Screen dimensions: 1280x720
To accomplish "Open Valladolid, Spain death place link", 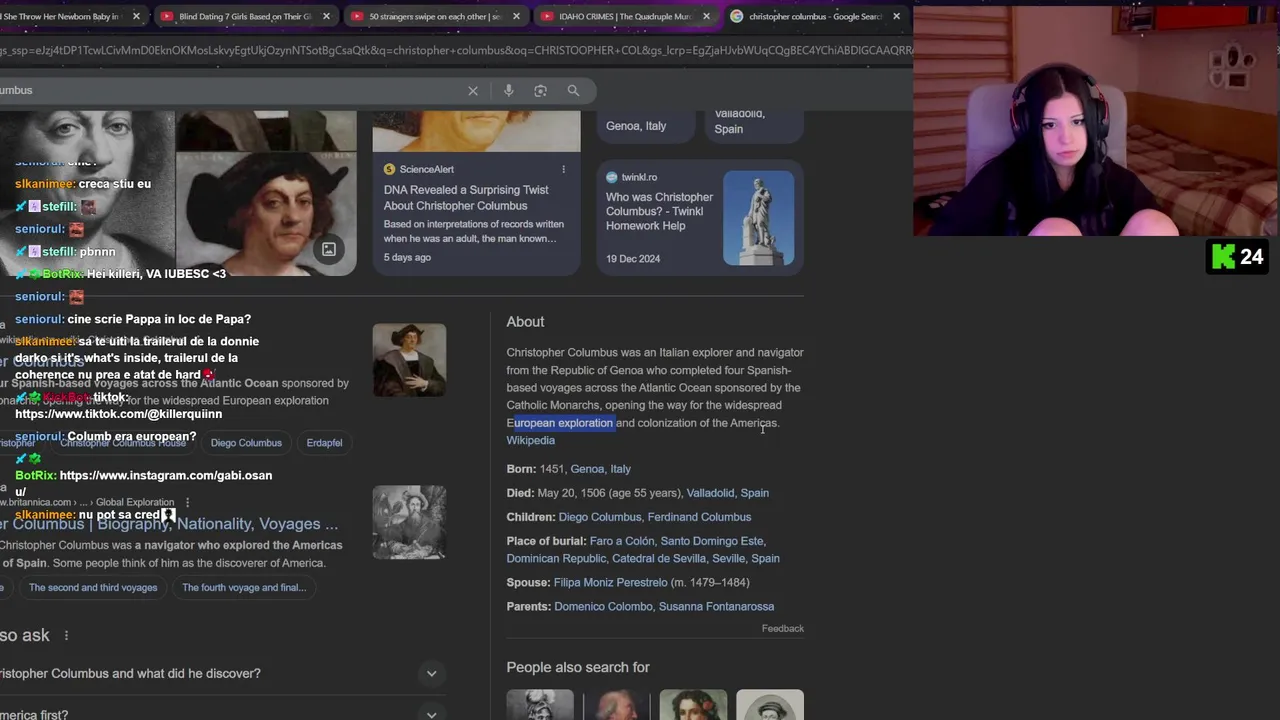I will 727,493.
